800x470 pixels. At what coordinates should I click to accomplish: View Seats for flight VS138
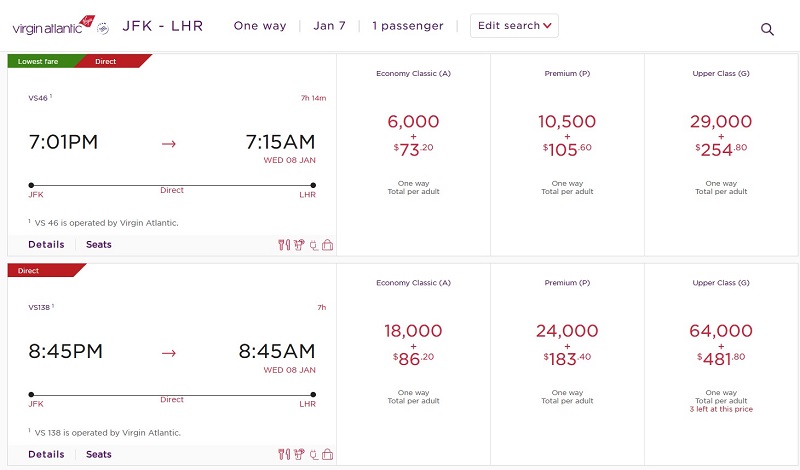(98, 454)
